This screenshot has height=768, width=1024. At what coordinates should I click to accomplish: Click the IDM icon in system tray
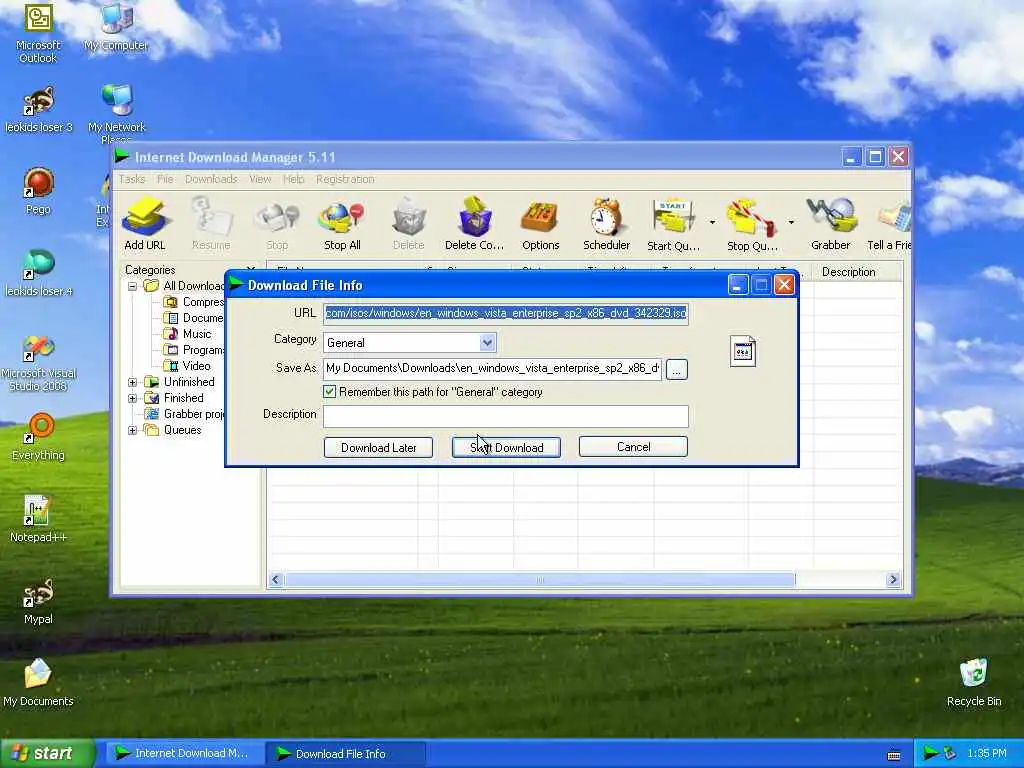(930, 754)
